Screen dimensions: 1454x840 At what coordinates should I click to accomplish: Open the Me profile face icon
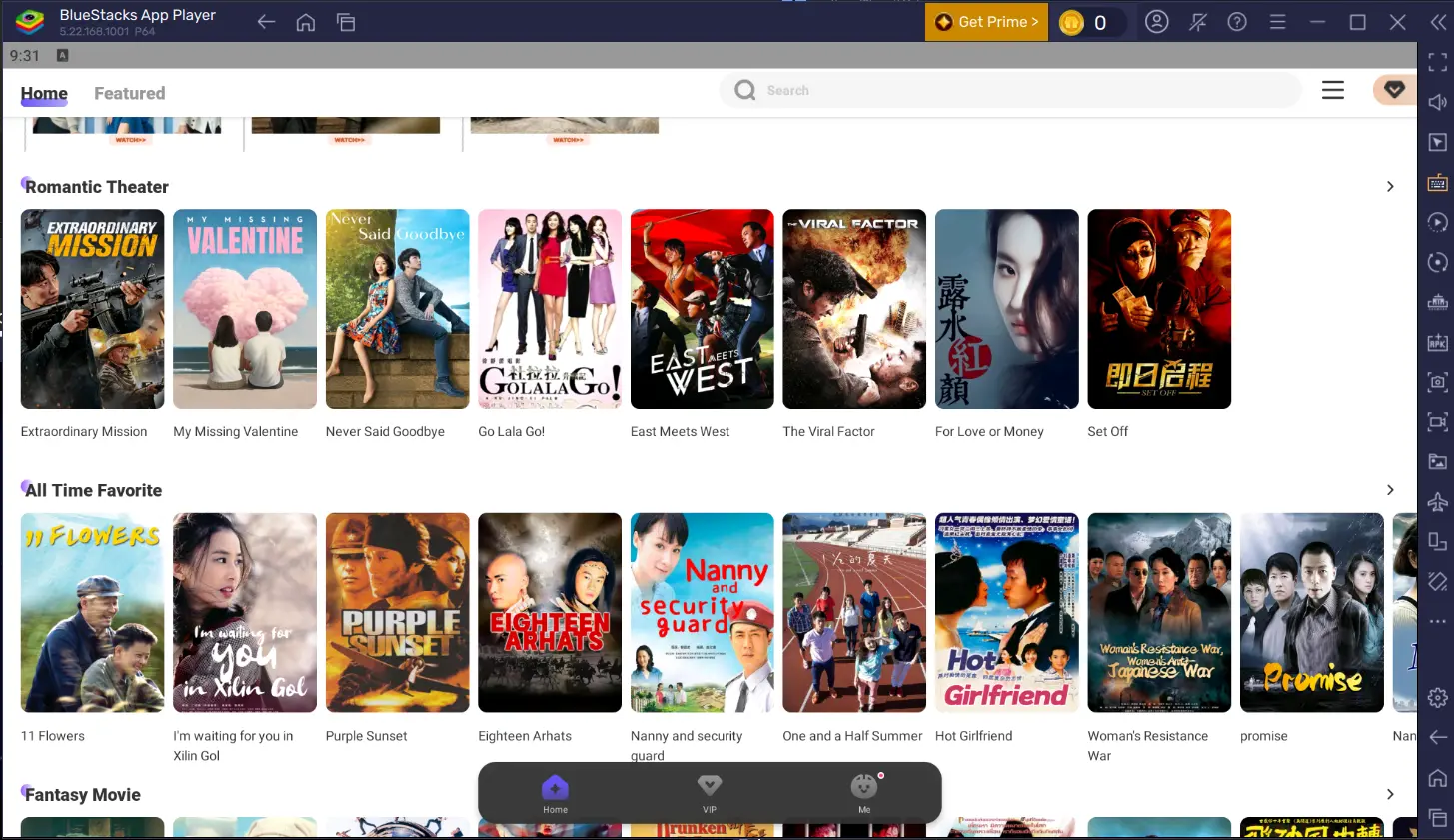(864, 786)
